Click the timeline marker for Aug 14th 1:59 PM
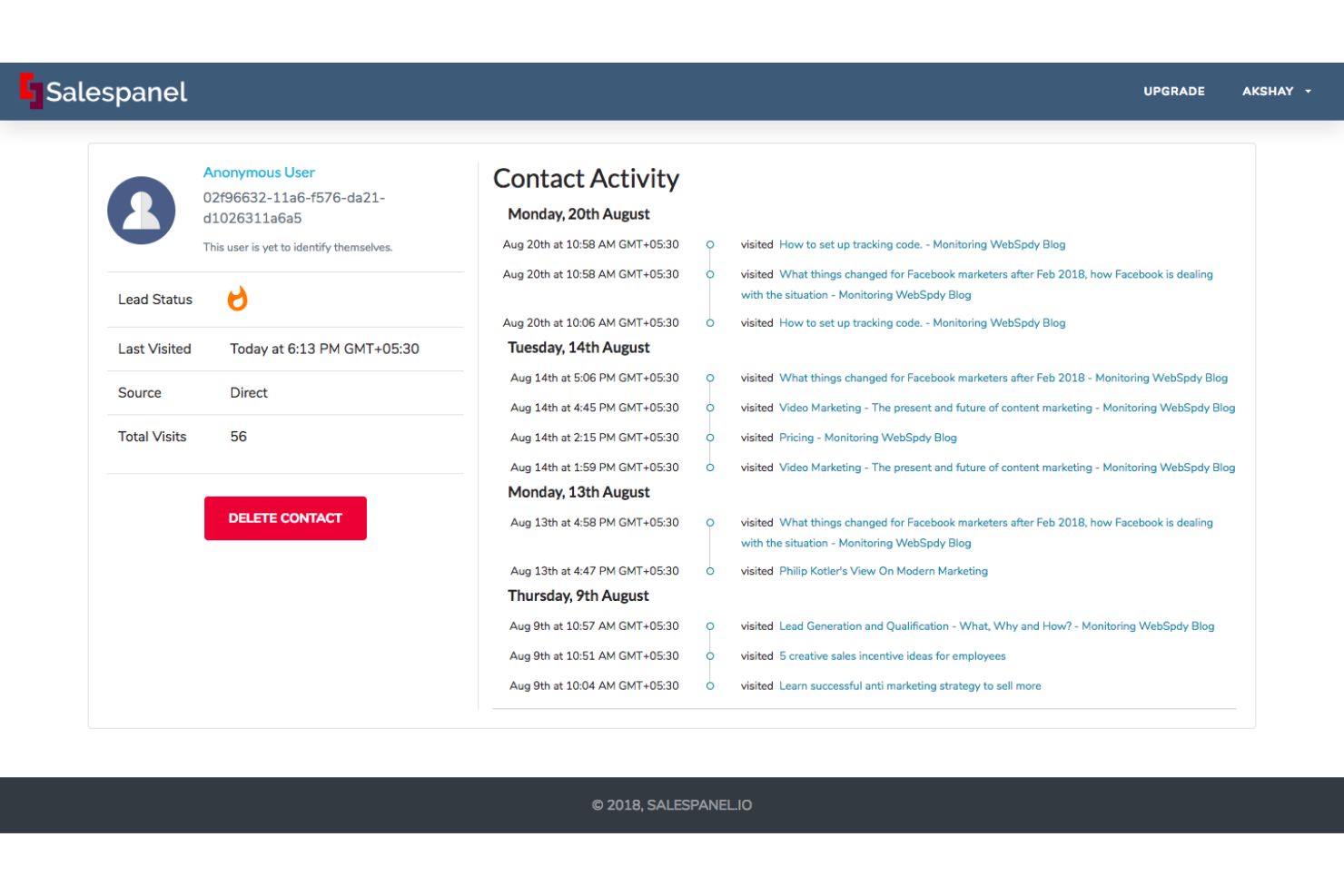 (710, 468)
